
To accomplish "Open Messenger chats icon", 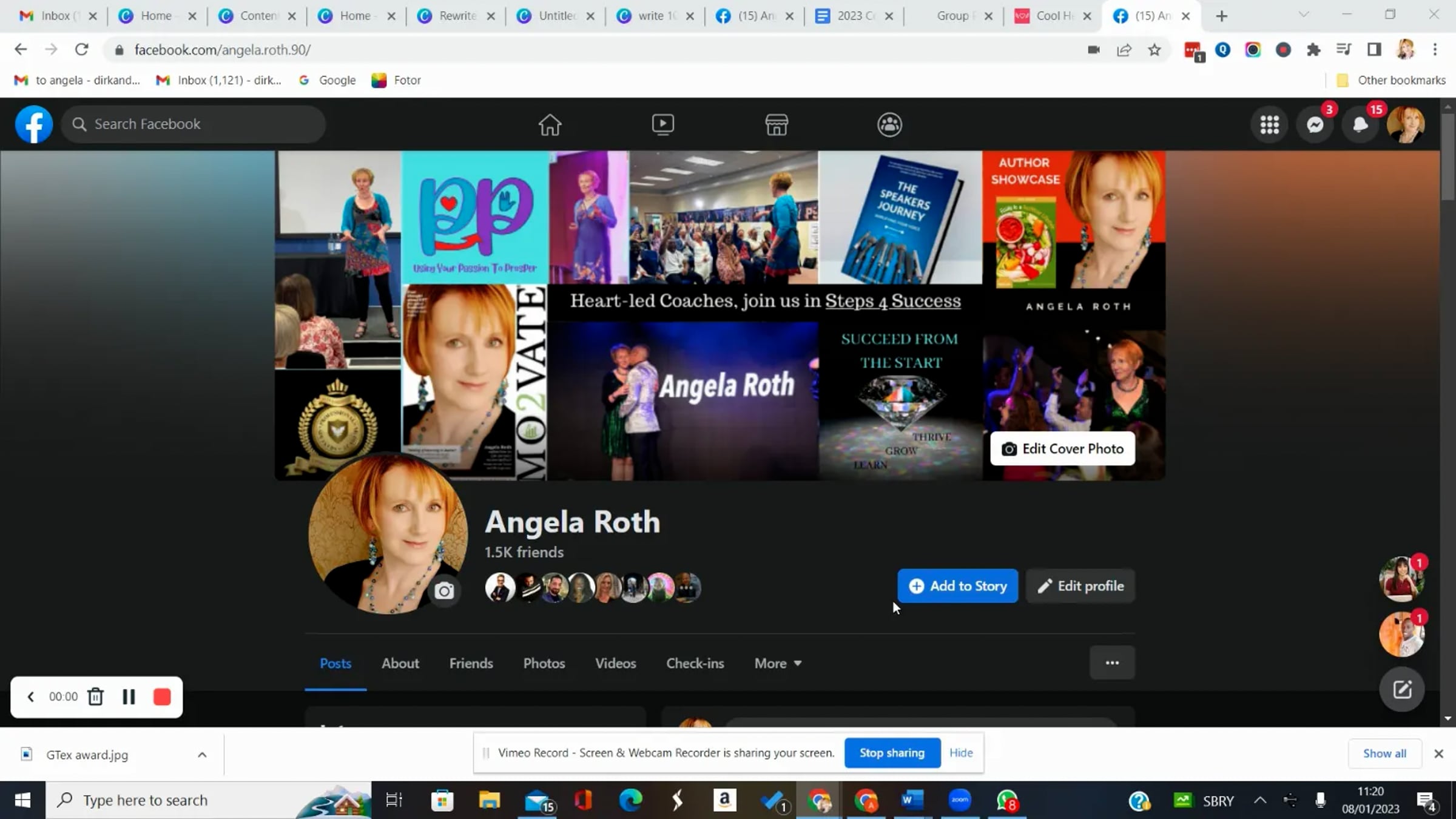I will [1315, 124].
